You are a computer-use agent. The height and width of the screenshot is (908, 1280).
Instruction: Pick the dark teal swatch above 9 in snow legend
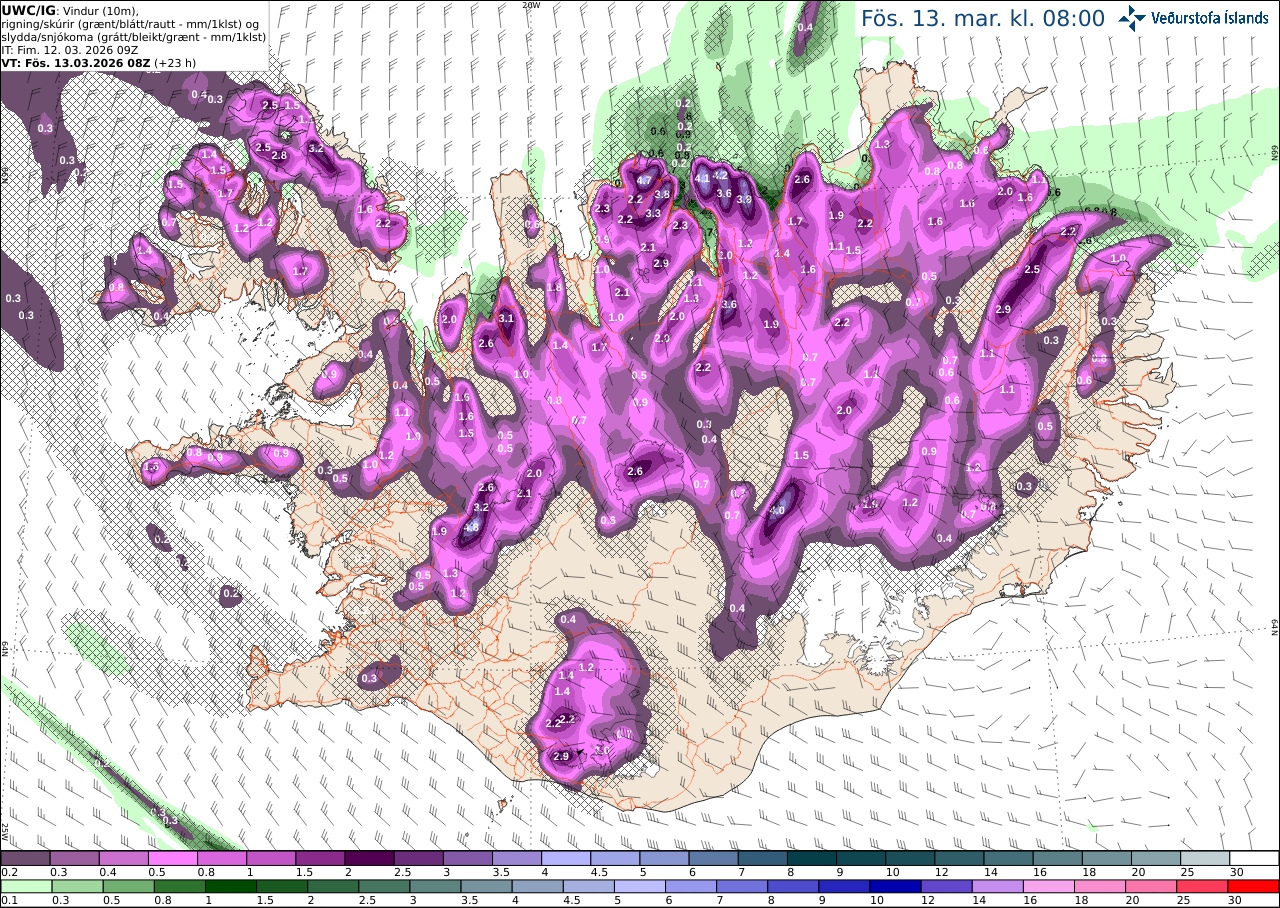click(861, 858)
